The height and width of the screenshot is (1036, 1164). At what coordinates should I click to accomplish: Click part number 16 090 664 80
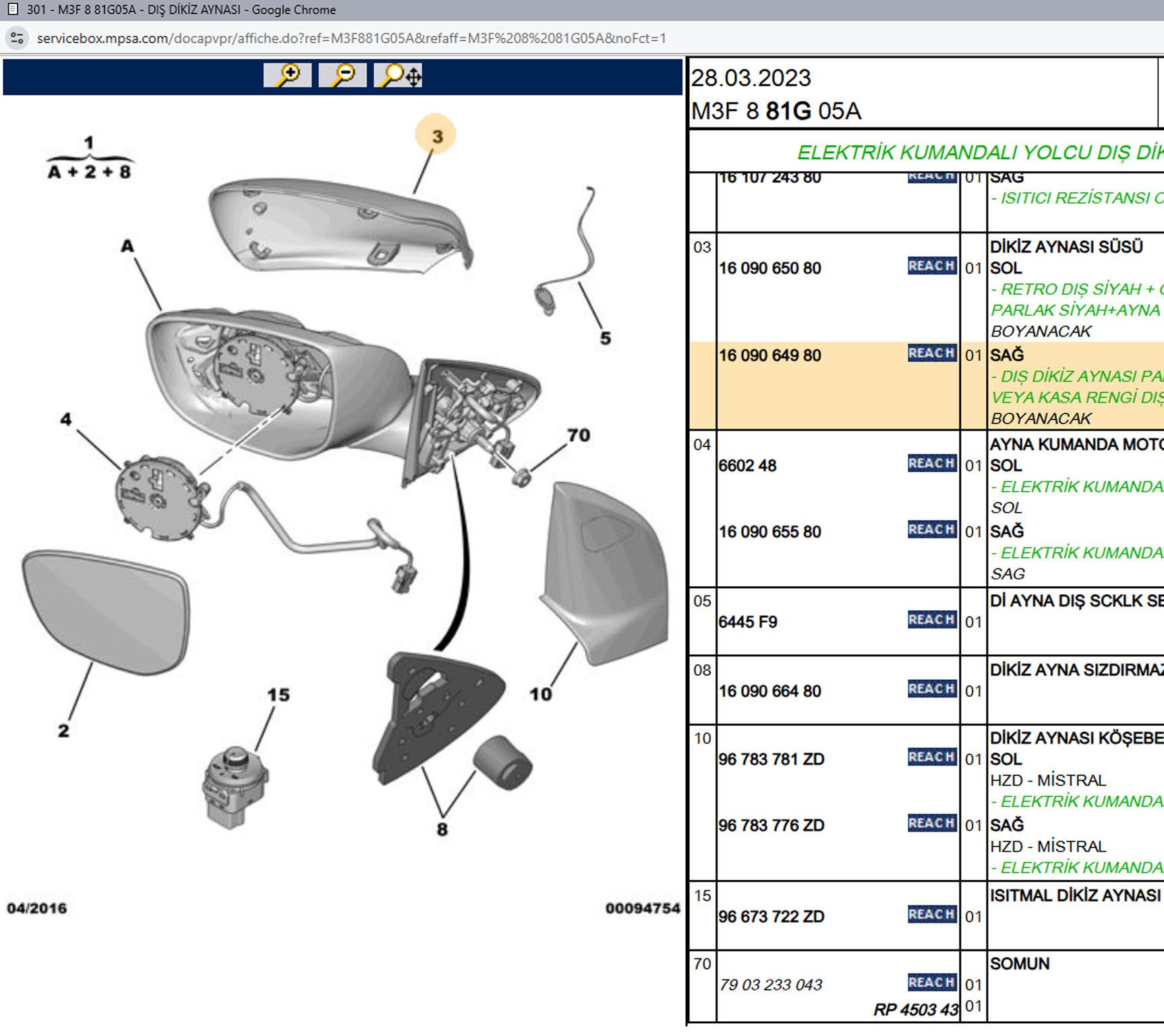click(x=769, y=691)
